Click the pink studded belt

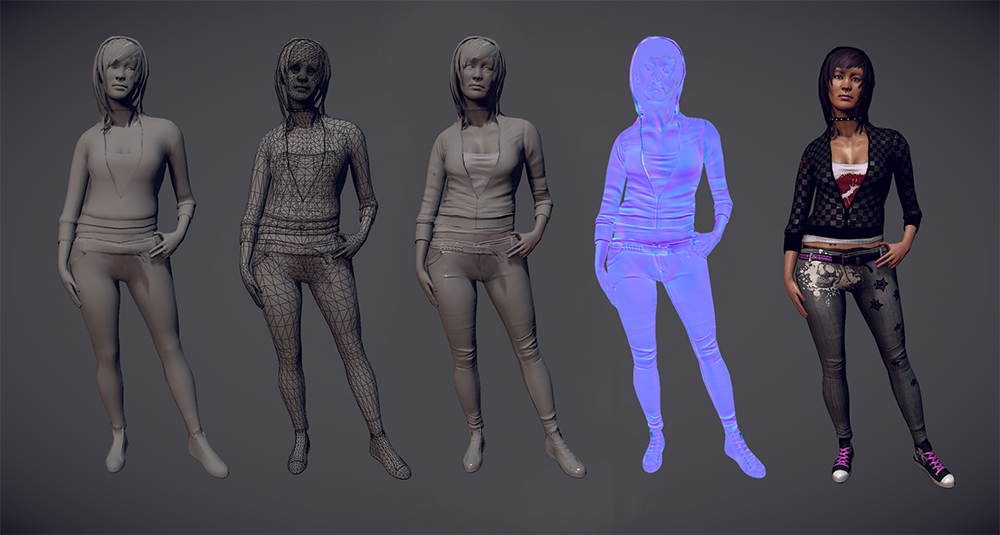[x=841, y=257]
